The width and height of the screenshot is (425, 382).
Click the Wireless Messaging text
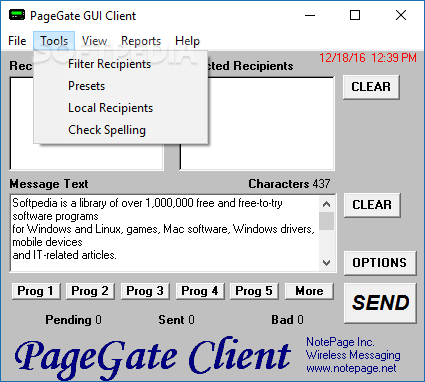tap(353, 355)
